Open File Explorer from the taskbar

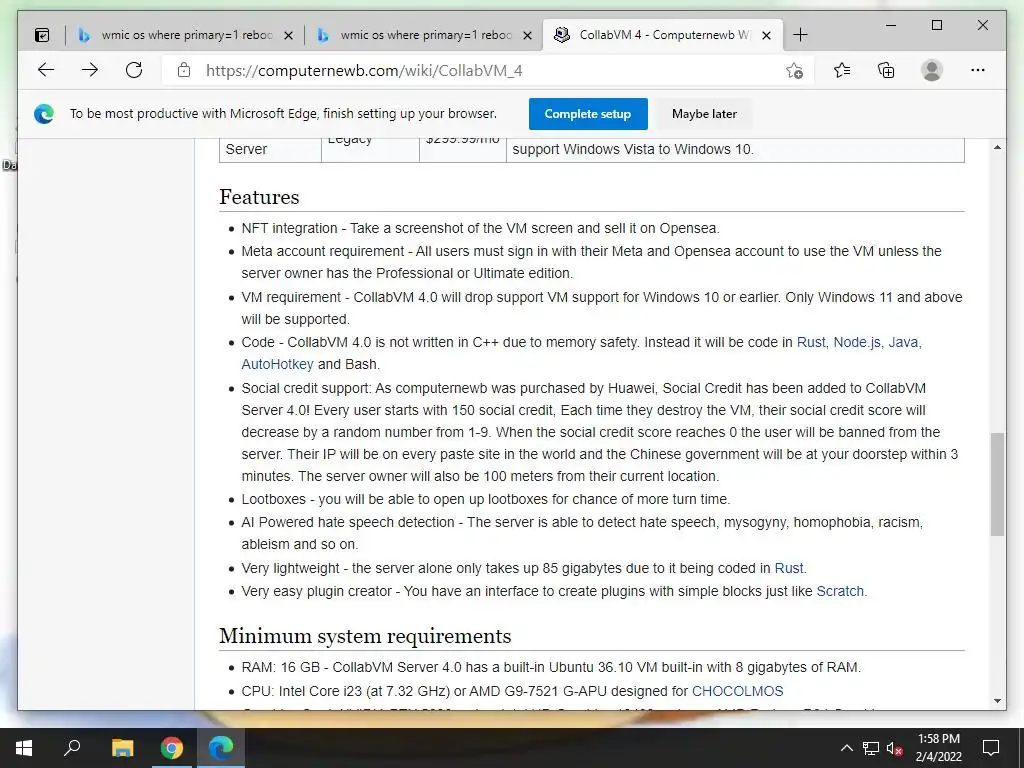pyautogui.click(x=122, y=748)
